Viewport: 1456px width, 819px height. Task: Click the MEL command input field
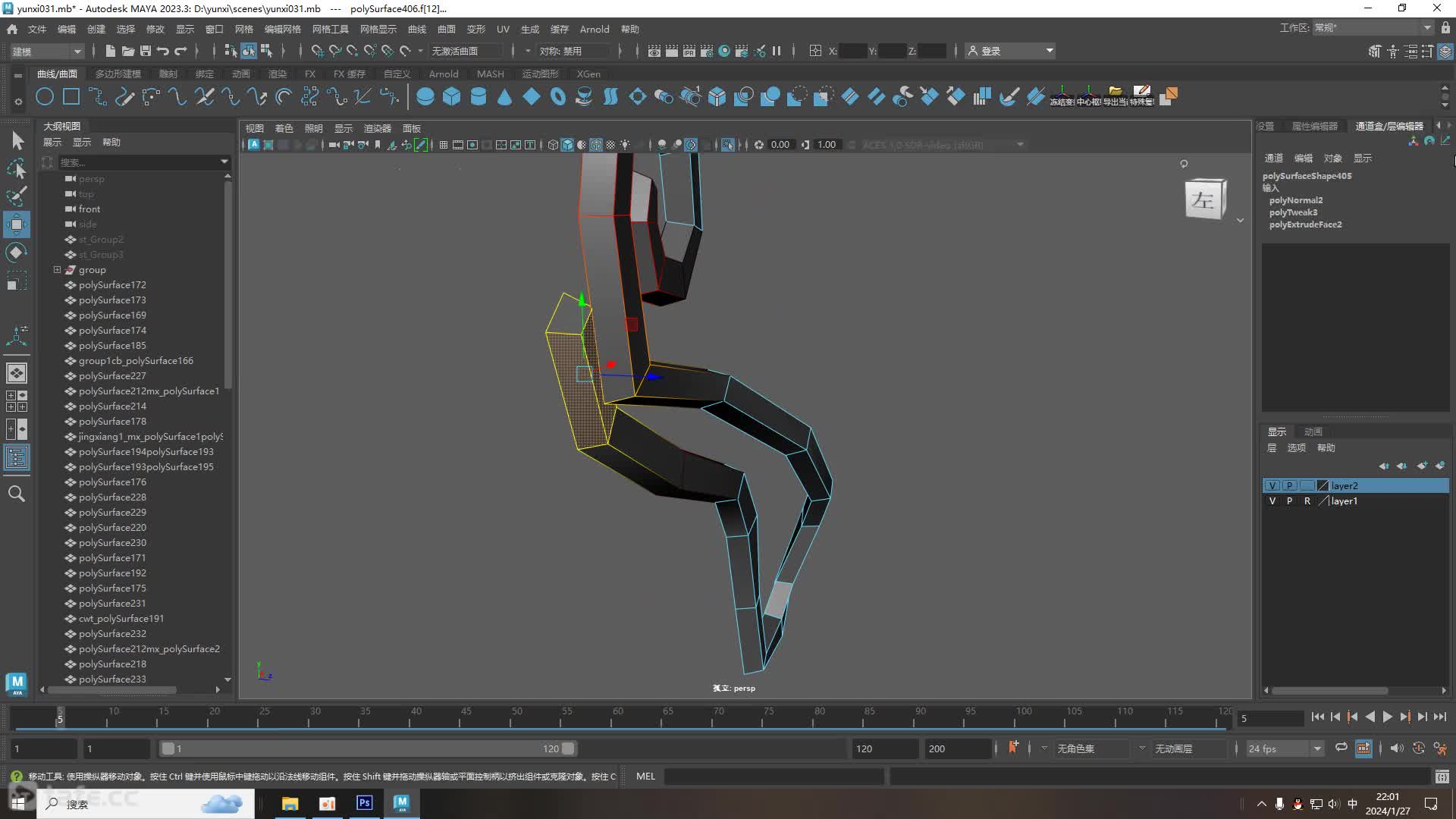pyautogui.click(x=773, y=776)
